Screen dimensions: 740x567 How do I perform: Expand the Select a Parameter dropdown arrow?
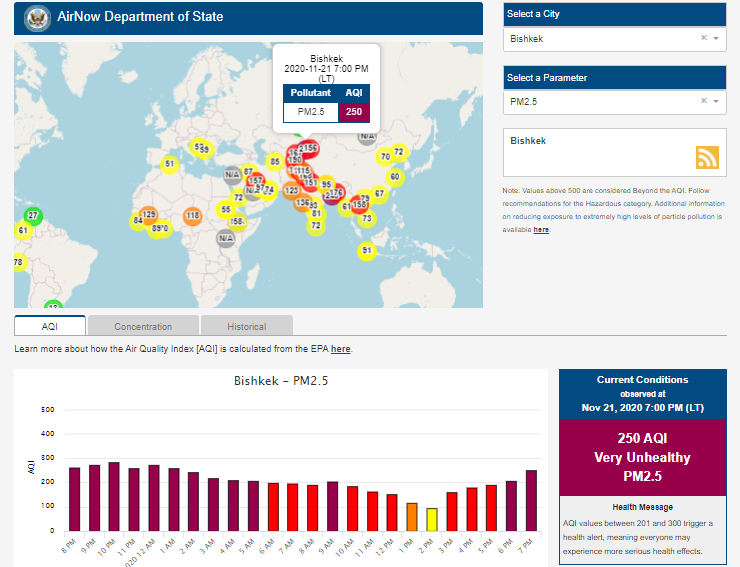coord(716,101)
